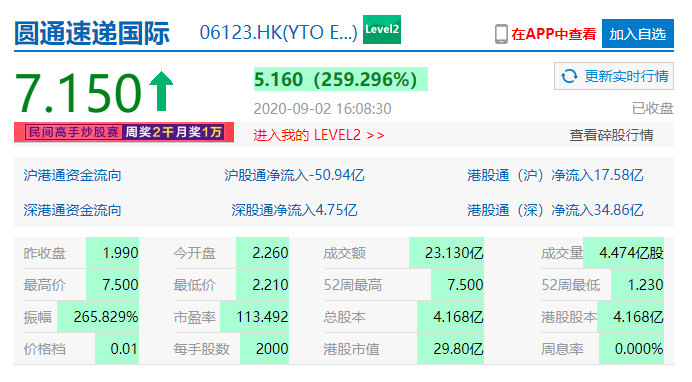Click 成交量 value 4.474亿股
Screen dimensions: 692x382
pyautogui.click(x=631, y=253)
